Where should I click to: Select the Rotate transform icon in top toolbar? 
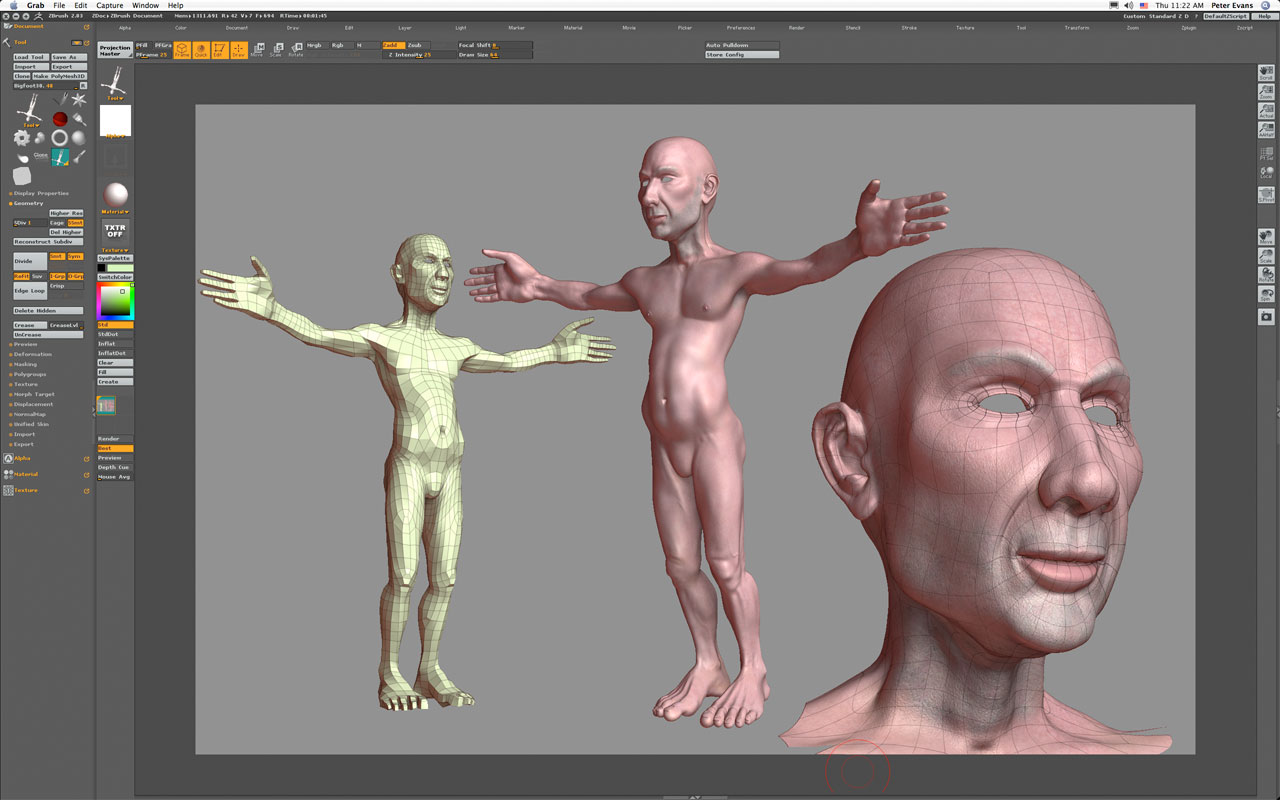(x=296, y=49)
